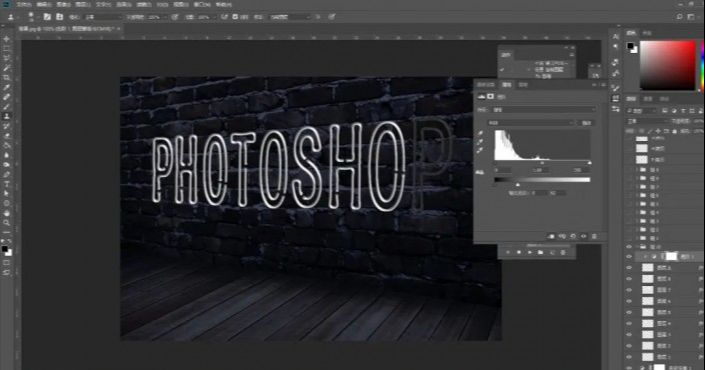Viewport: 705px width, 370px height.
Task: Open the 3D menu
Action: coord(162,4)
